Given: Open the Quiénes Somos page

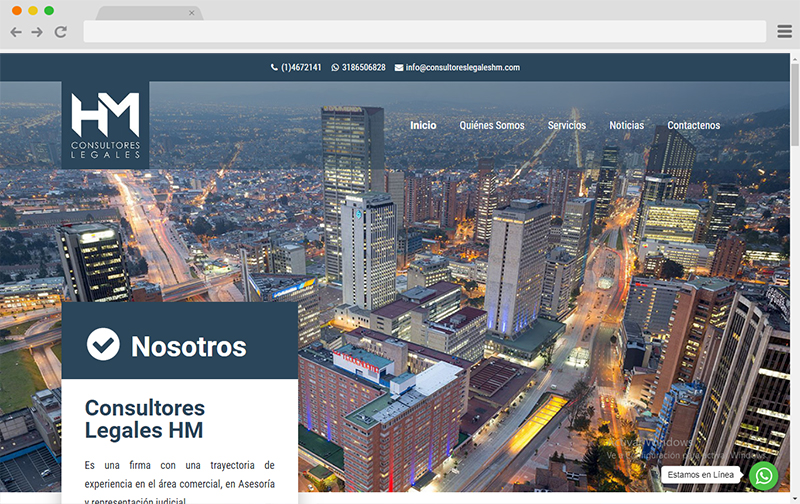Looking at the screenshot, I should click(x=492, y=125).
